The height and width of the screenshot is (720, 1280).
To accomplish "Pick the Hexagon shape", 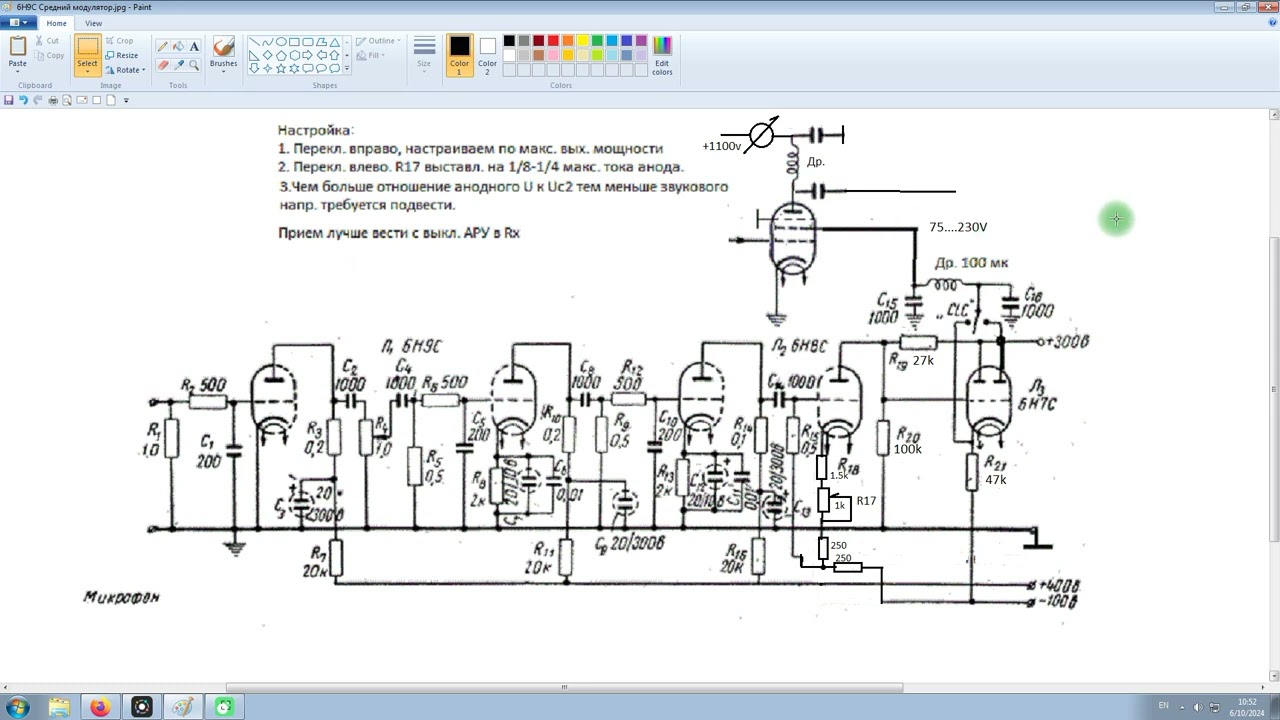I will click(x=294, y=55).
